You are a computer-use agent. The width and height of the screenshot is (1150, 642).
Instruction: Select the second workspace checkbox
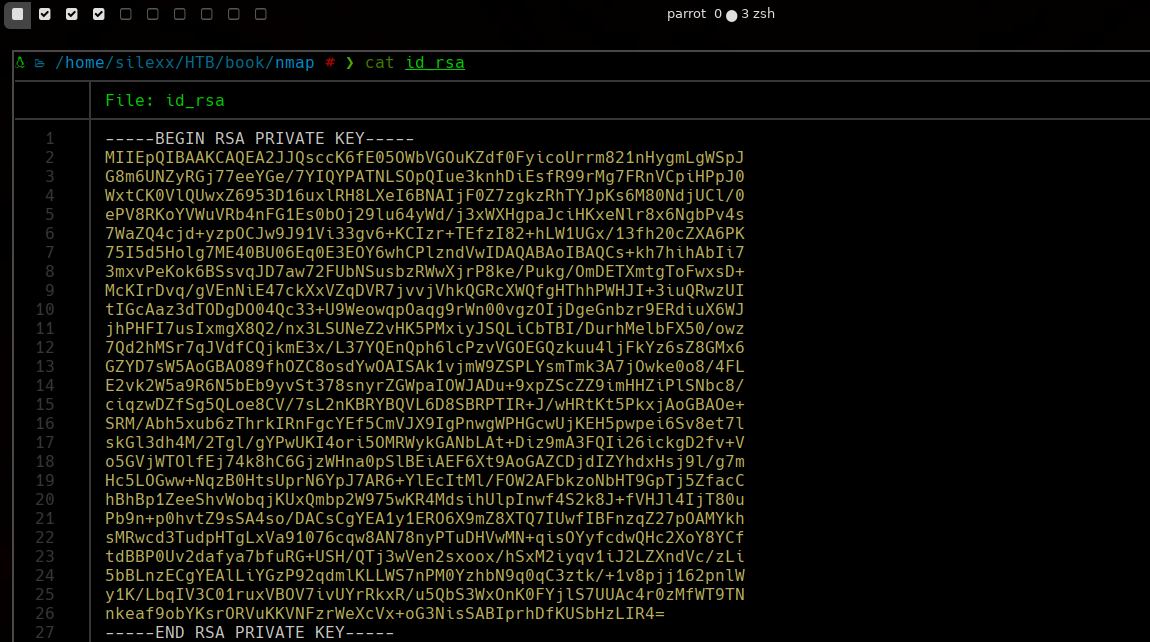pyautogui.click(x=44, y=15)
